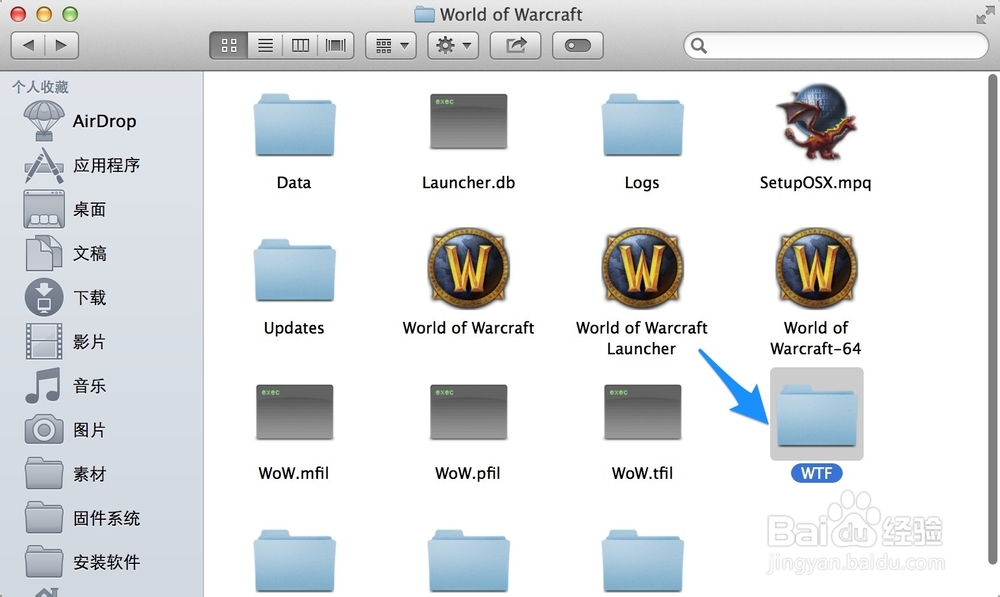Go back with the left arrow button
1000x597 pixels.
(28, 45)
